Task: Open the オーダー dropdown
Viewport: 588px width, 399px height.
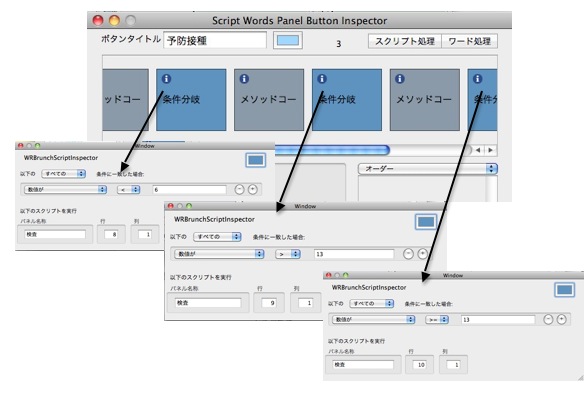Action: click(428, 169)
